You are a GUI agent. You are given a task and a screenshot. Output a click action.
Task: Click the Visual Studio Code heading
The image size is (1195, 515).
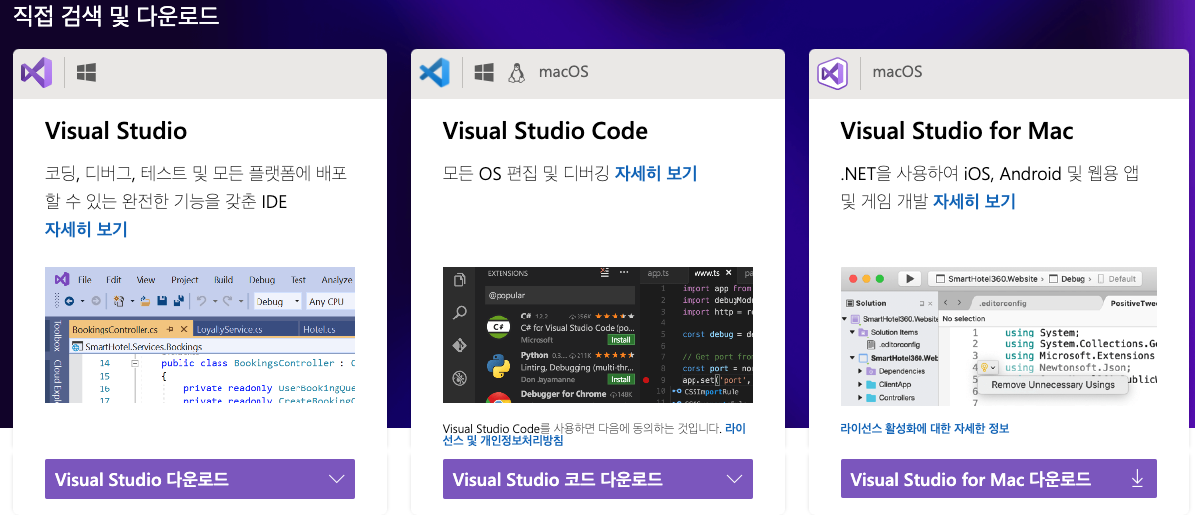tap(545, 131)
